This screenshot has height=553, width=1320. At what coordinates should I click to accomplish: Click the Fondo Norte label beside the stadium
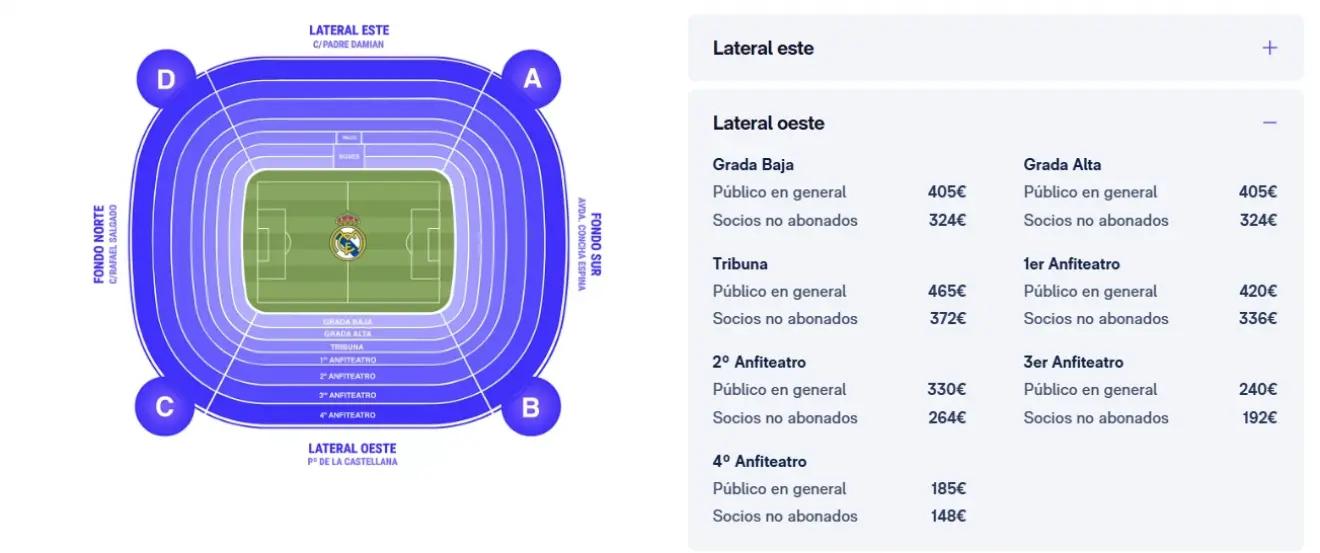pos(100,245)
